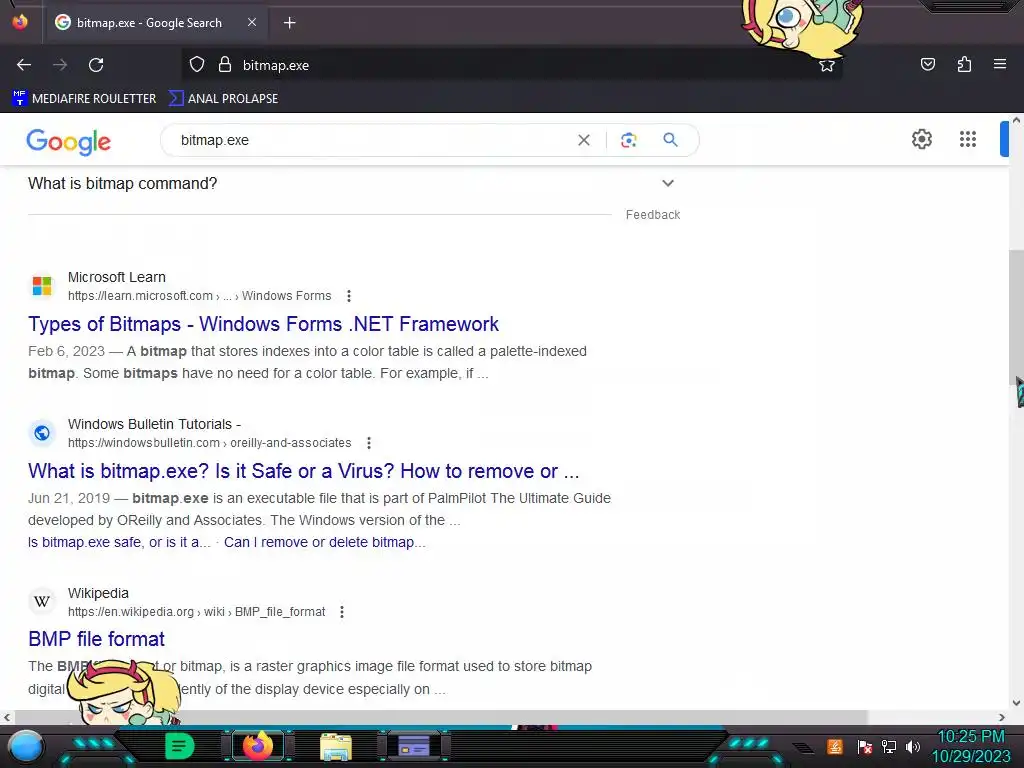Viewport: 1024px width, 768px height.
Task: Click the Wikipedia W favicon
Action: click(42, 601)
